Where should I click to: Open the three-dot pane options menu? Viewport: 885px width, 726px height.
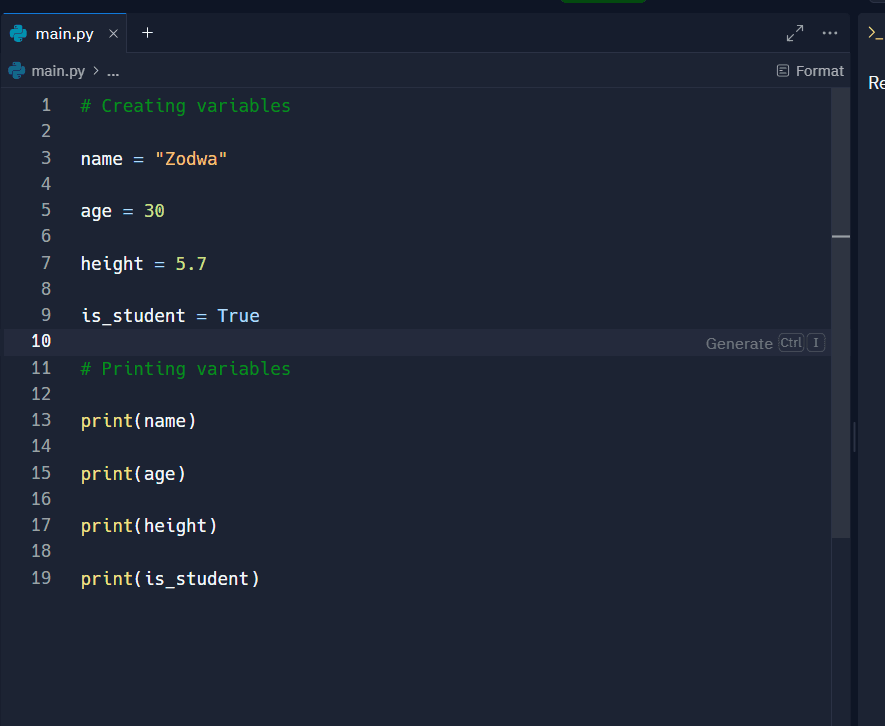tap(829, 33)
